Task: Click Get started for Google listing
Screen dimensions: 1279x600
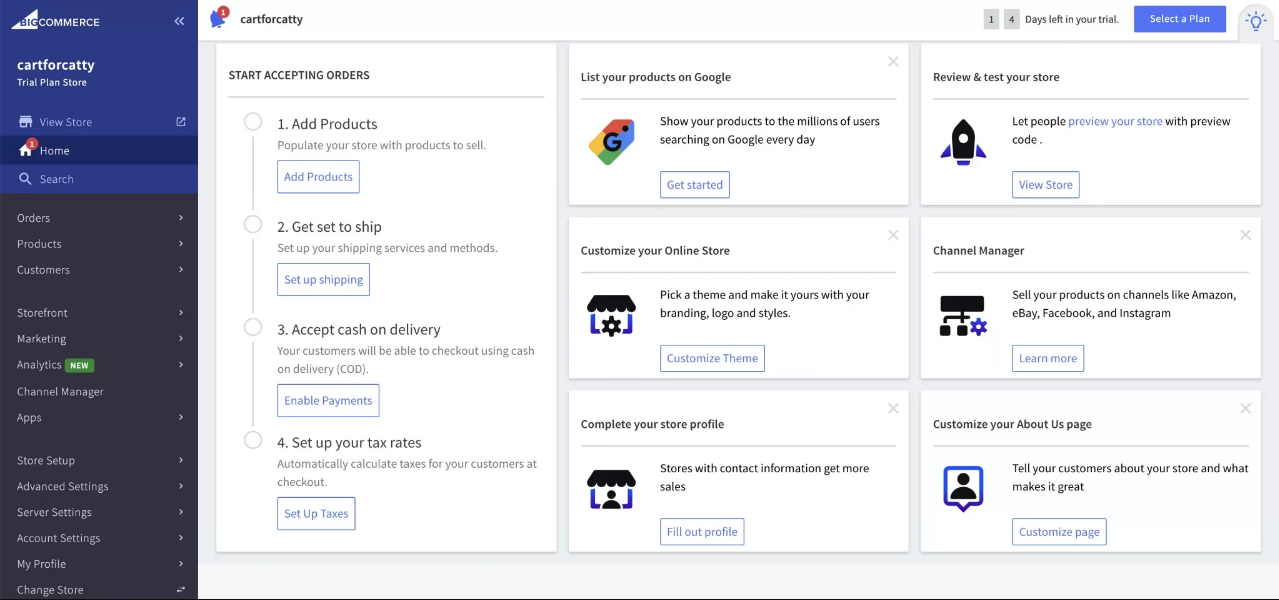Action: point(695,185)
